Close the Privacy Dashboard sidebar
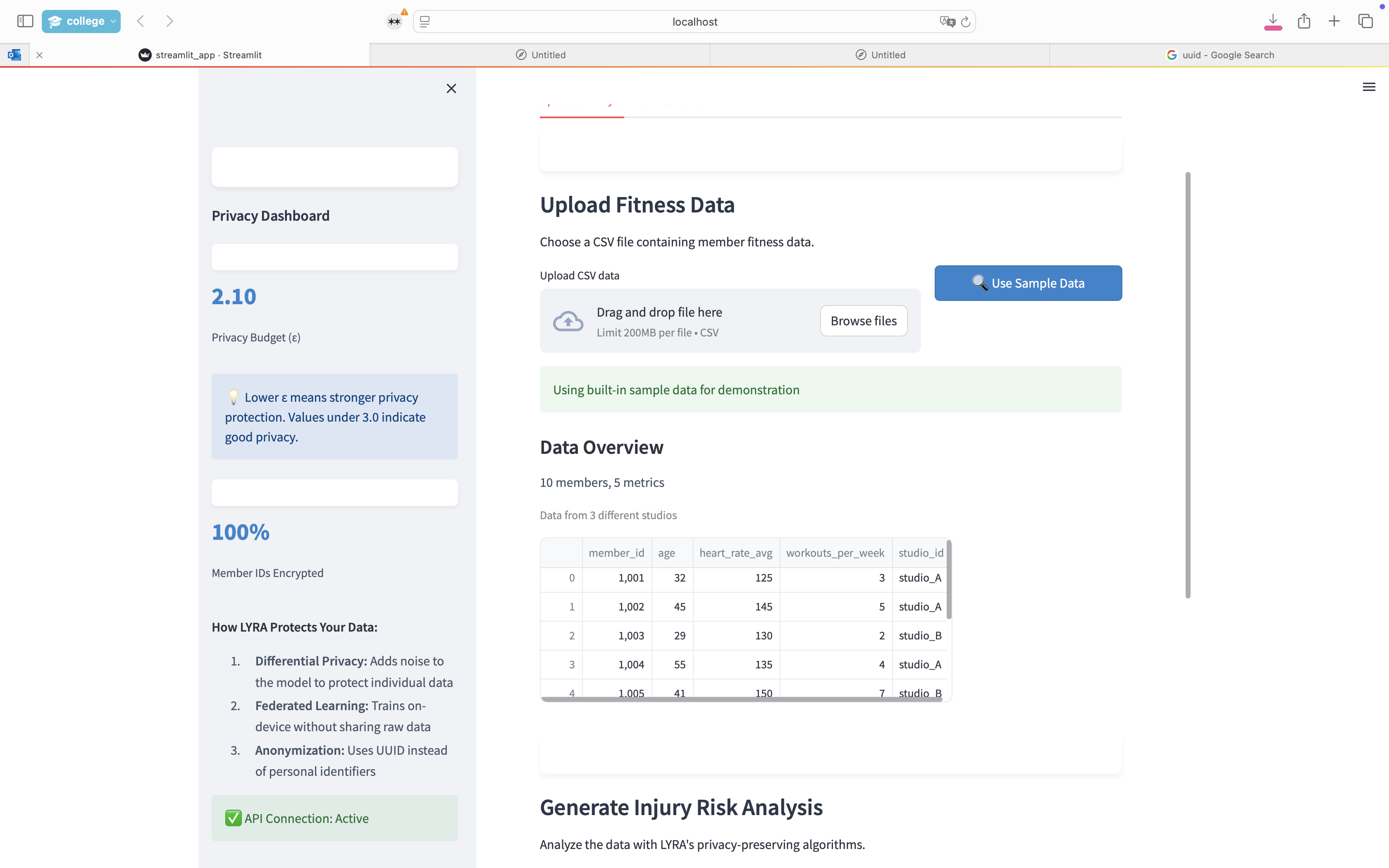The image size is (1389, 868). [451, 88]
